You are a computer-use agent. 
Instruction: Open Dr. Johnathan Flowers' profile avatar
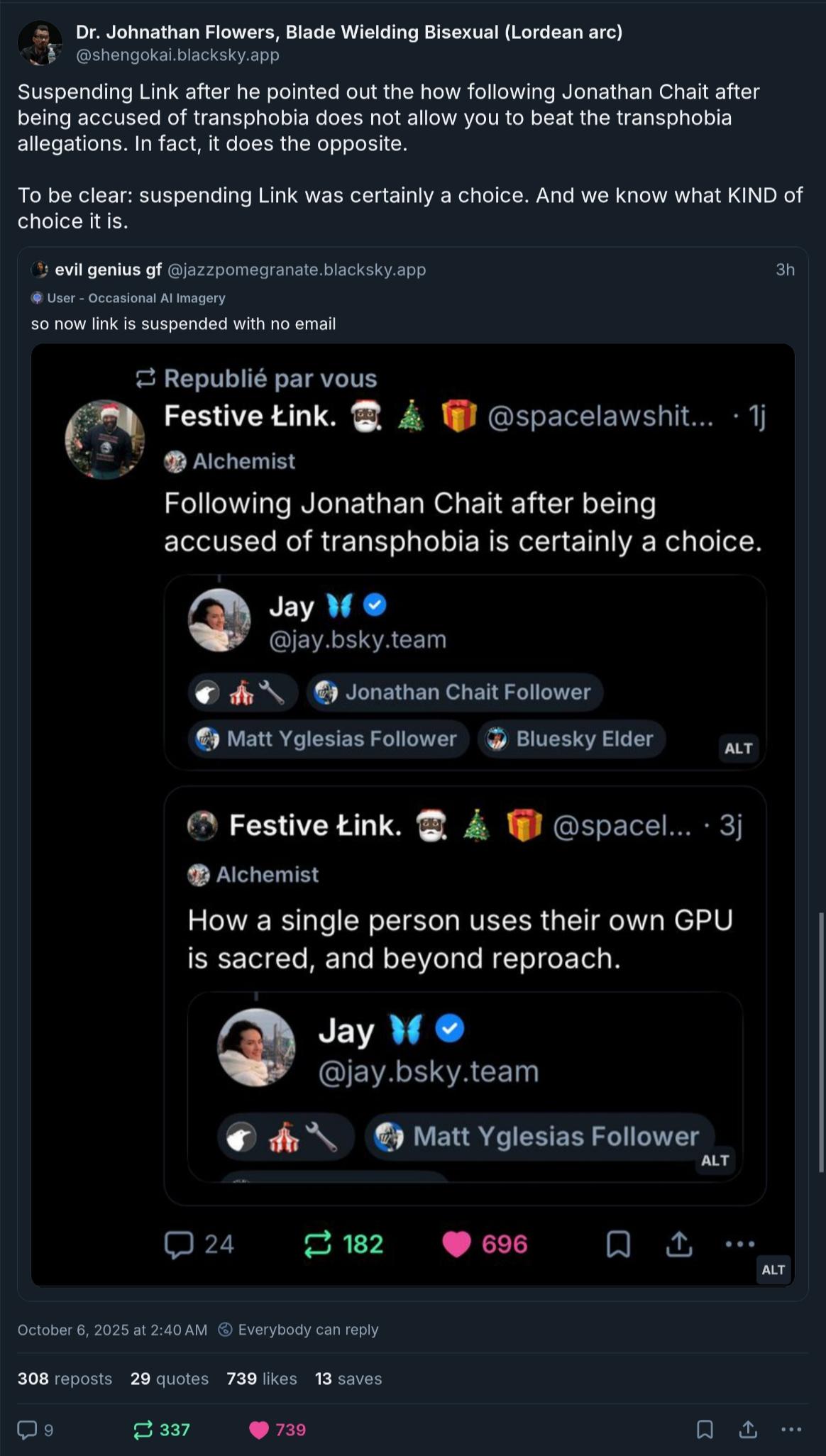coord(40,43)
